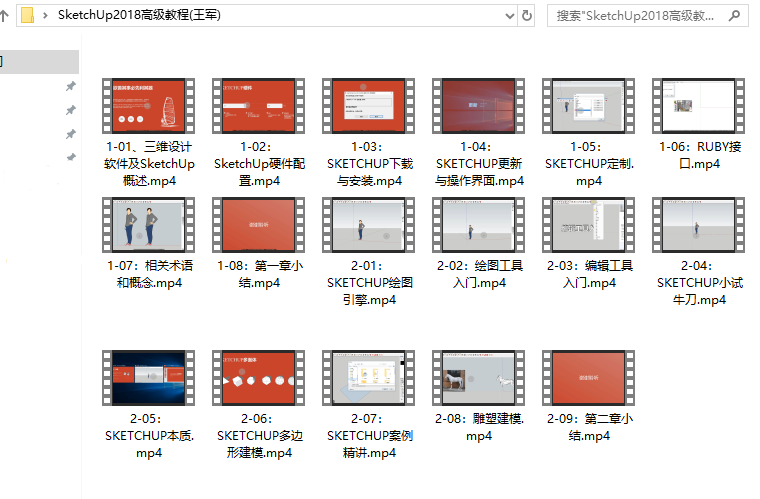
Task: Click the breadcrumb chevron before the folder name
Action: pyautogui.click(x=45, y=16)
